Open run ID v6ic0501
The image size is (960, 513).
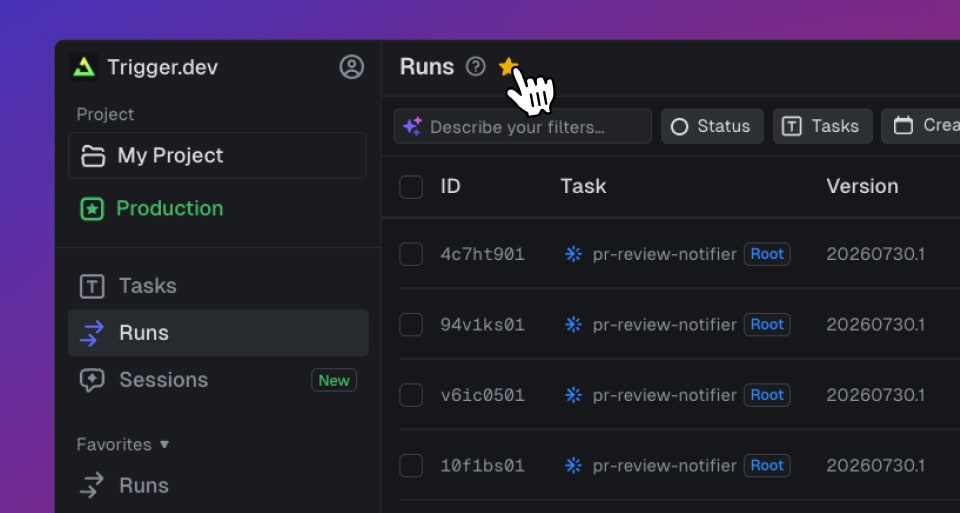(482, 395)
